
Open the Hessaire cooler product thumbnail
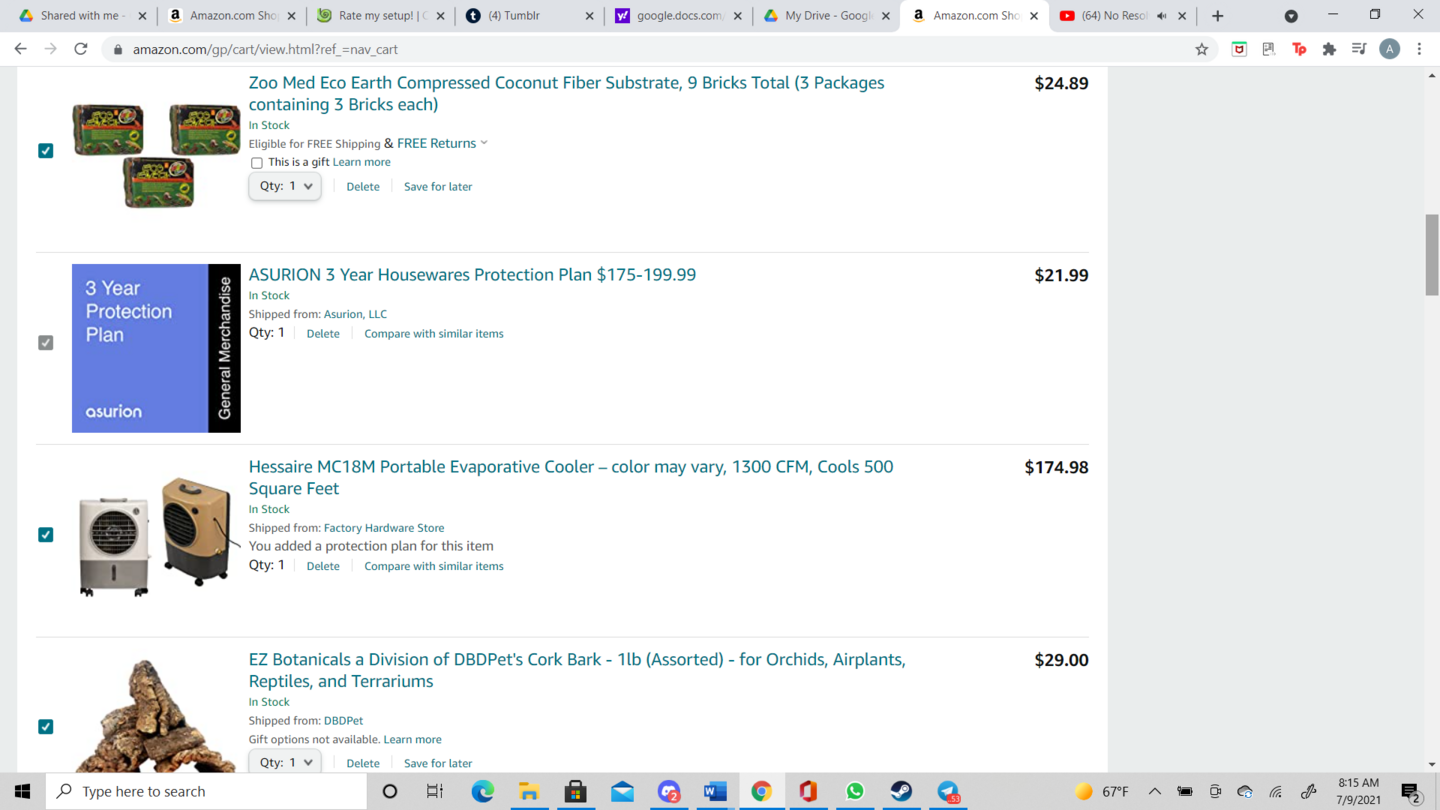[156, 535]
